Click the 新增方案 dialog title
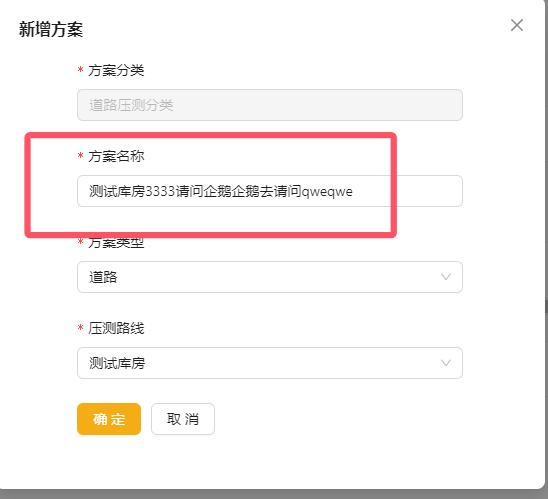548x499 pixels. pos(51,29)
